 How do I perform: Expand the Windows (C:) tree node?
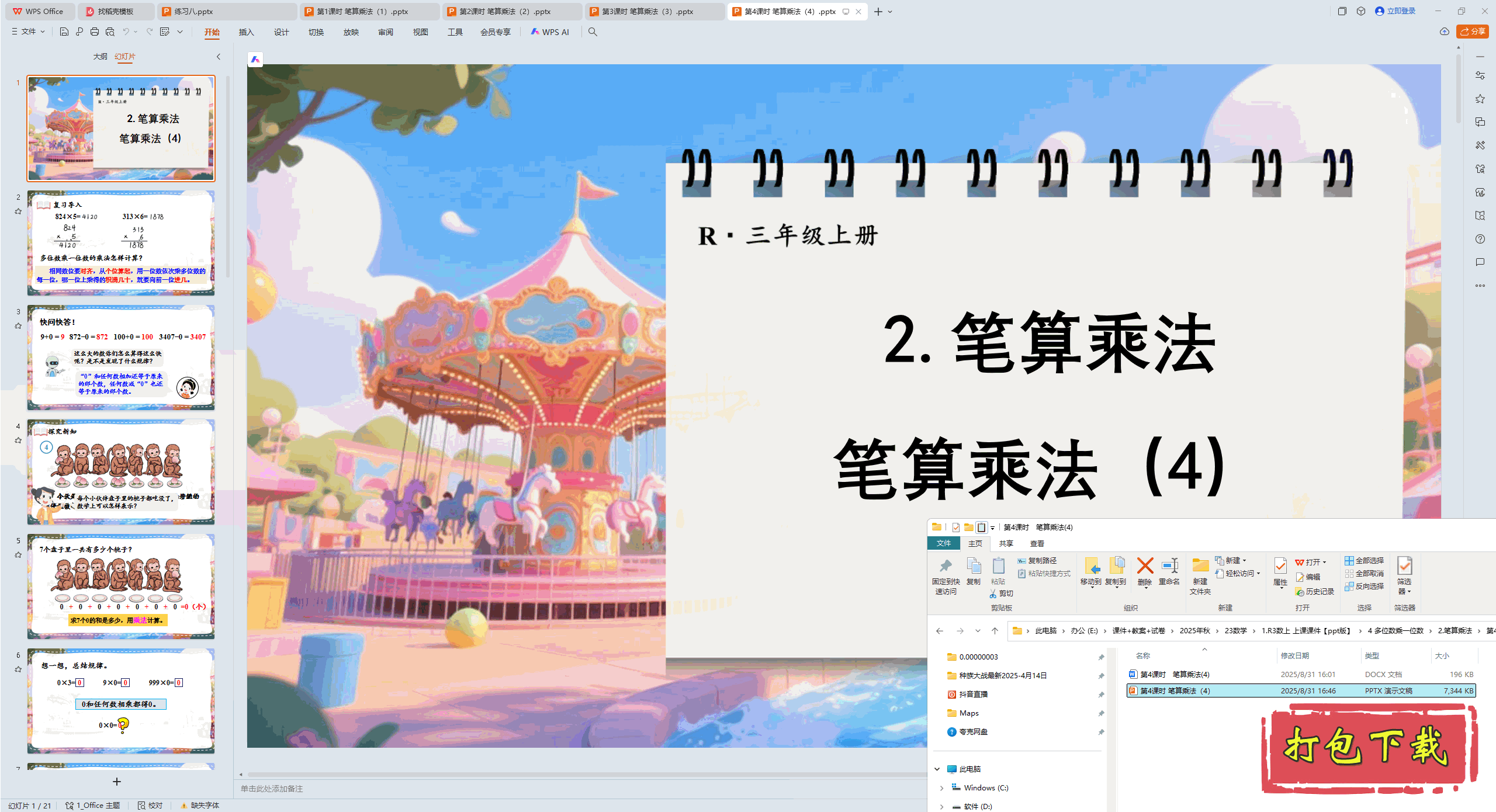(941, 787)
